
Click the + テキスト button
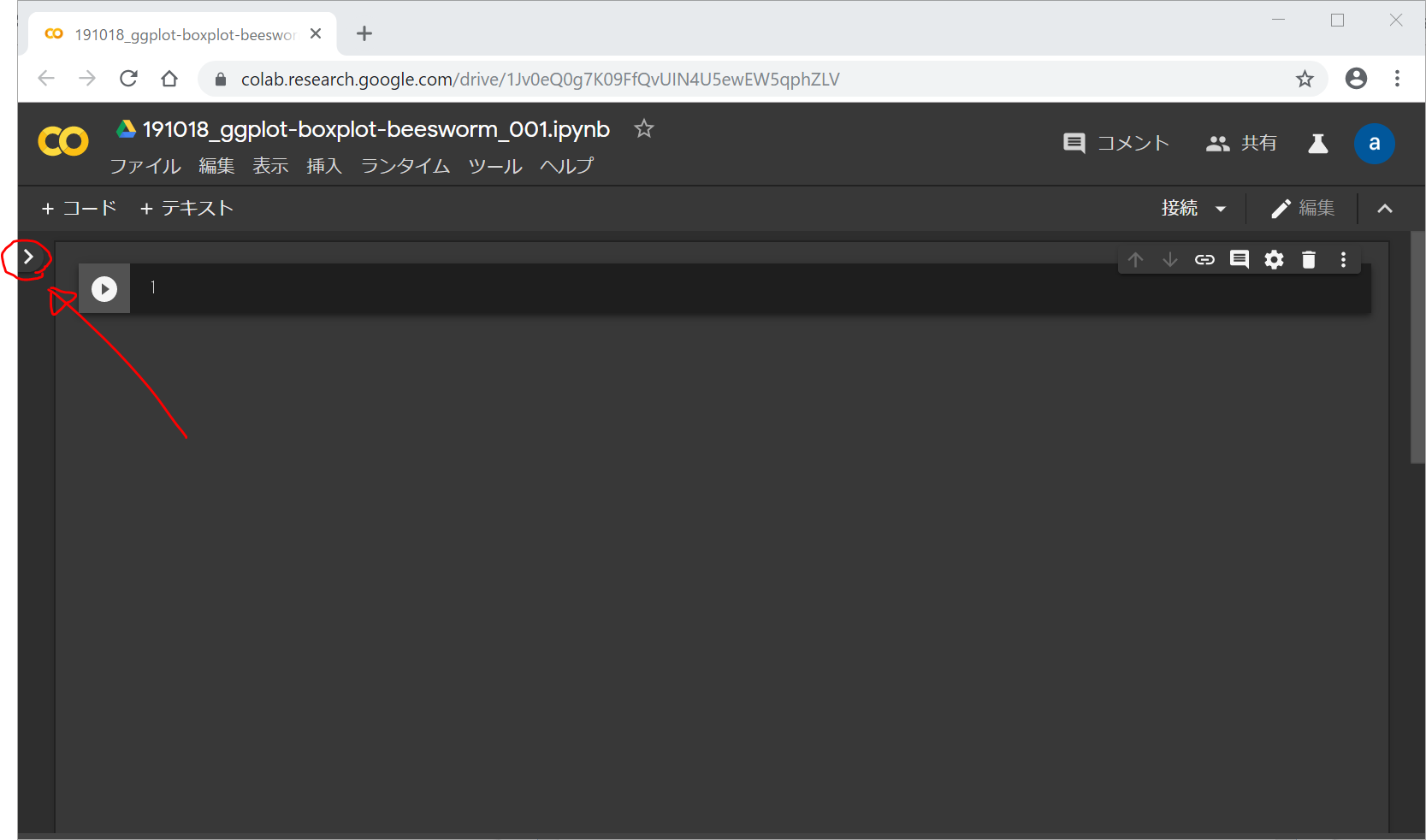point(186,209)
